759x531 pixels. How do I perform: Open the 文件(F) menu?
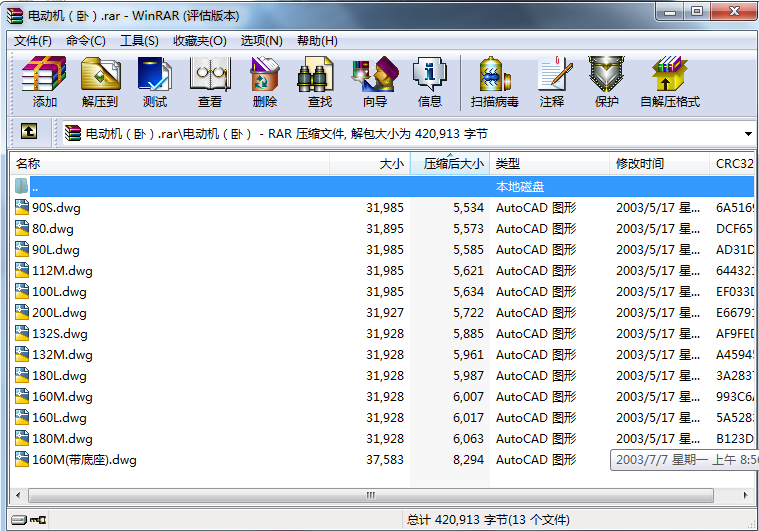pos(32,41)
